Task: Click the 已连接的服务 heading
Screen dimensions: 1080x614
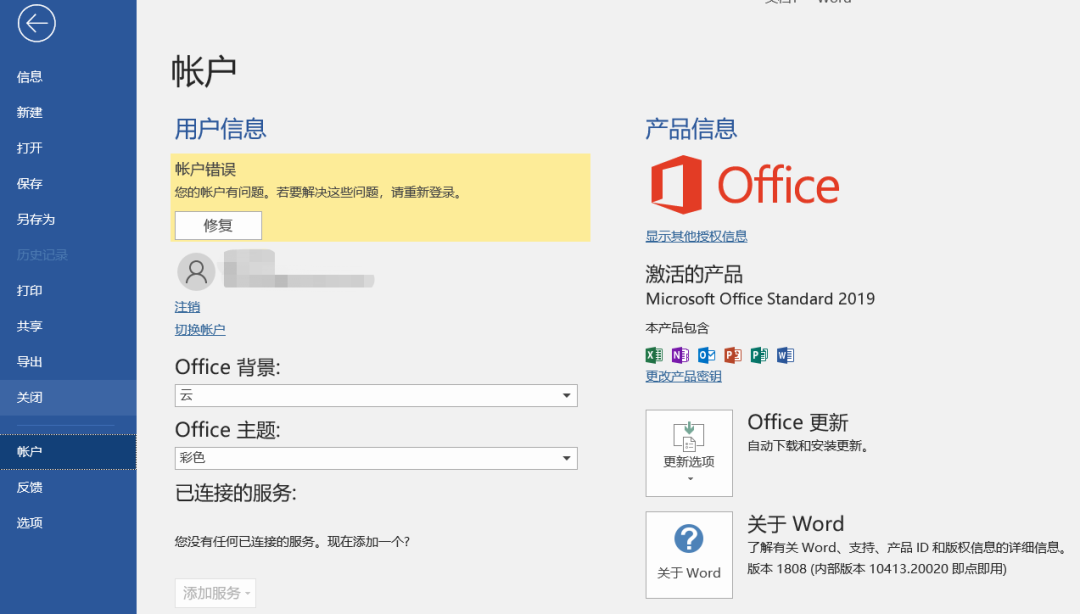Action: tap(236, 493)
